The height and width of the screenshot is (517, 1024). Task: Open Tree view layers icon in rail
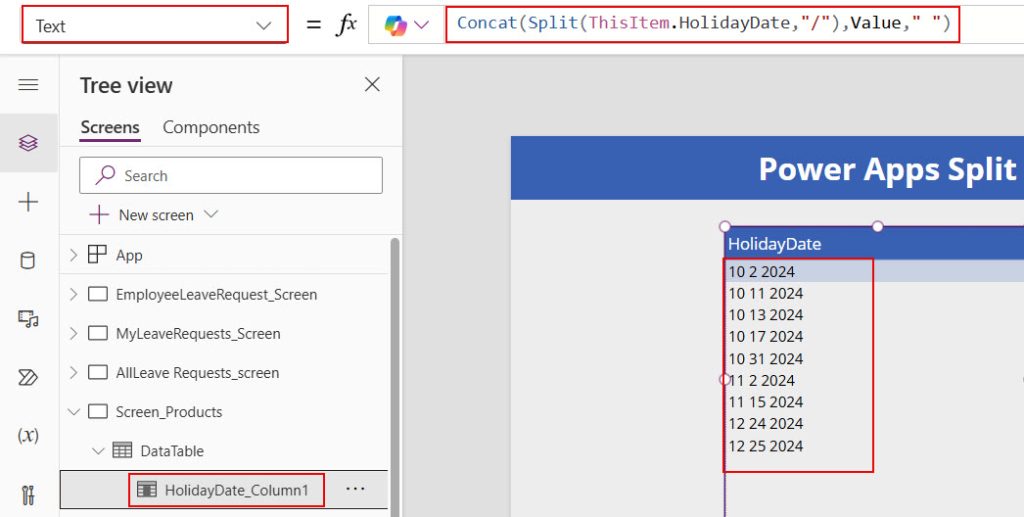[x=28, y=143]
